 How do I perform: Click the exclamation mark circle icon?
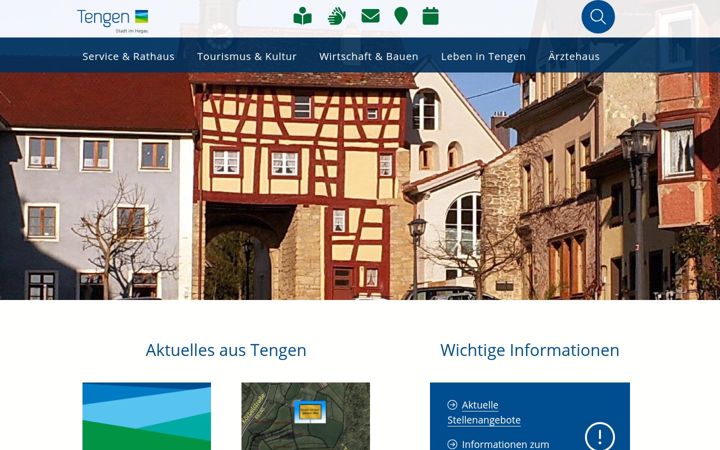pyautogui.click(x=600, y=436)
